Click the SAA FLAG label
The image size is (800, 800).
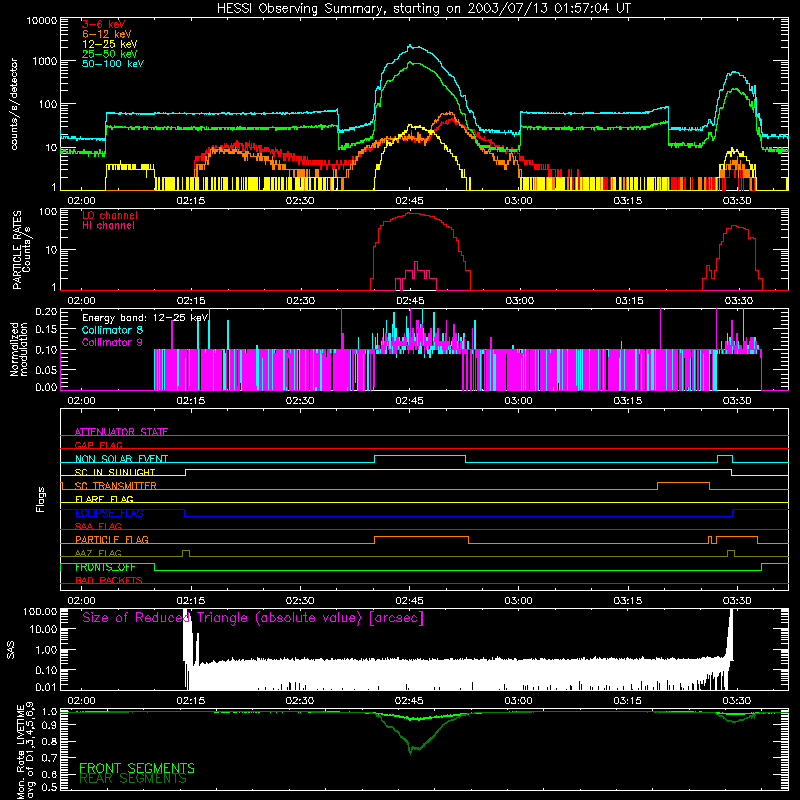coord(98,526)
